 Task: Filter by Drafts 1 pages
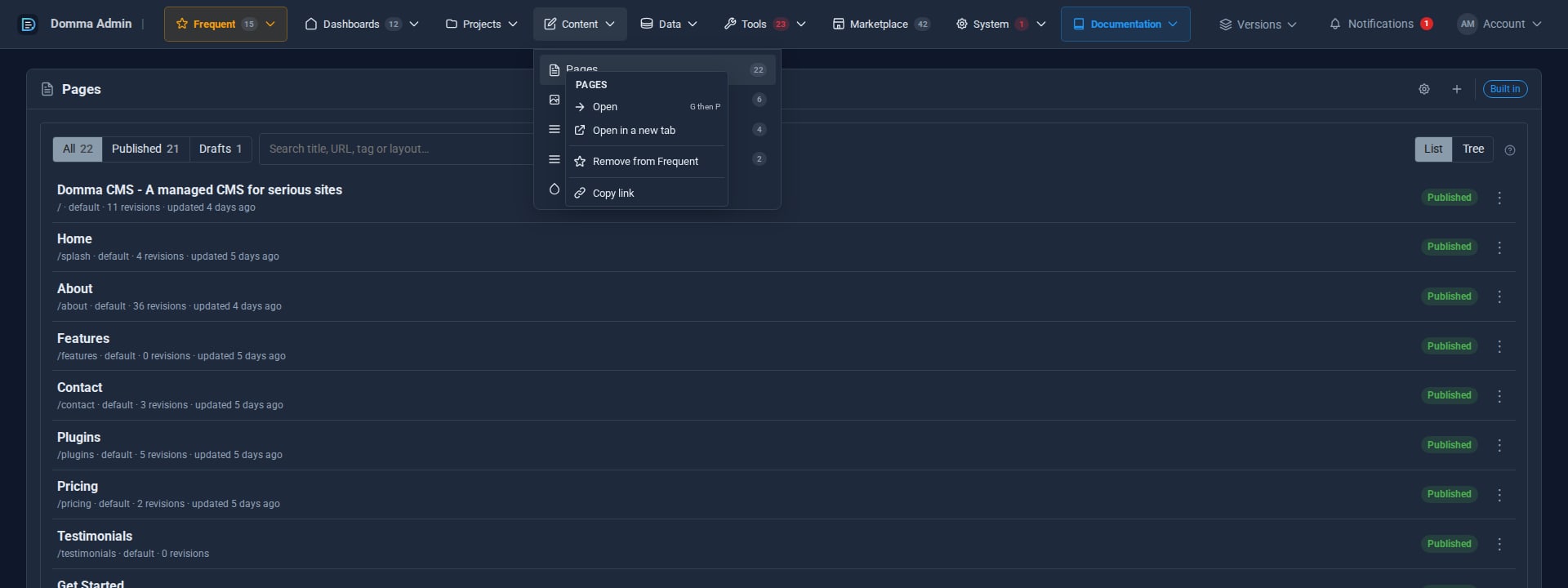(x=220, y=149)
